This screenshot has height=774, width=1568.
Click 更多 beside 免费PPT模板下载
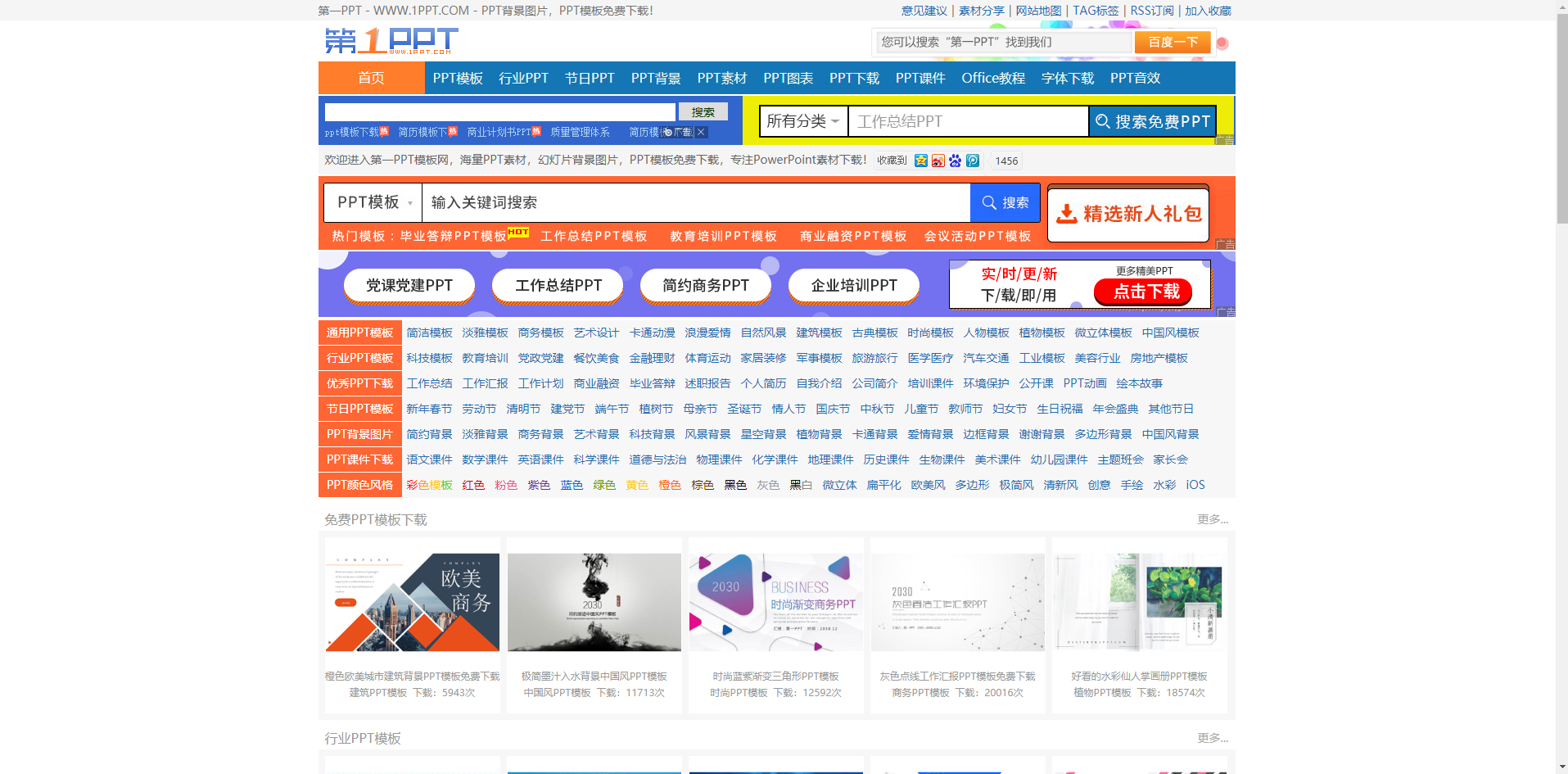tap(1213, 519)
